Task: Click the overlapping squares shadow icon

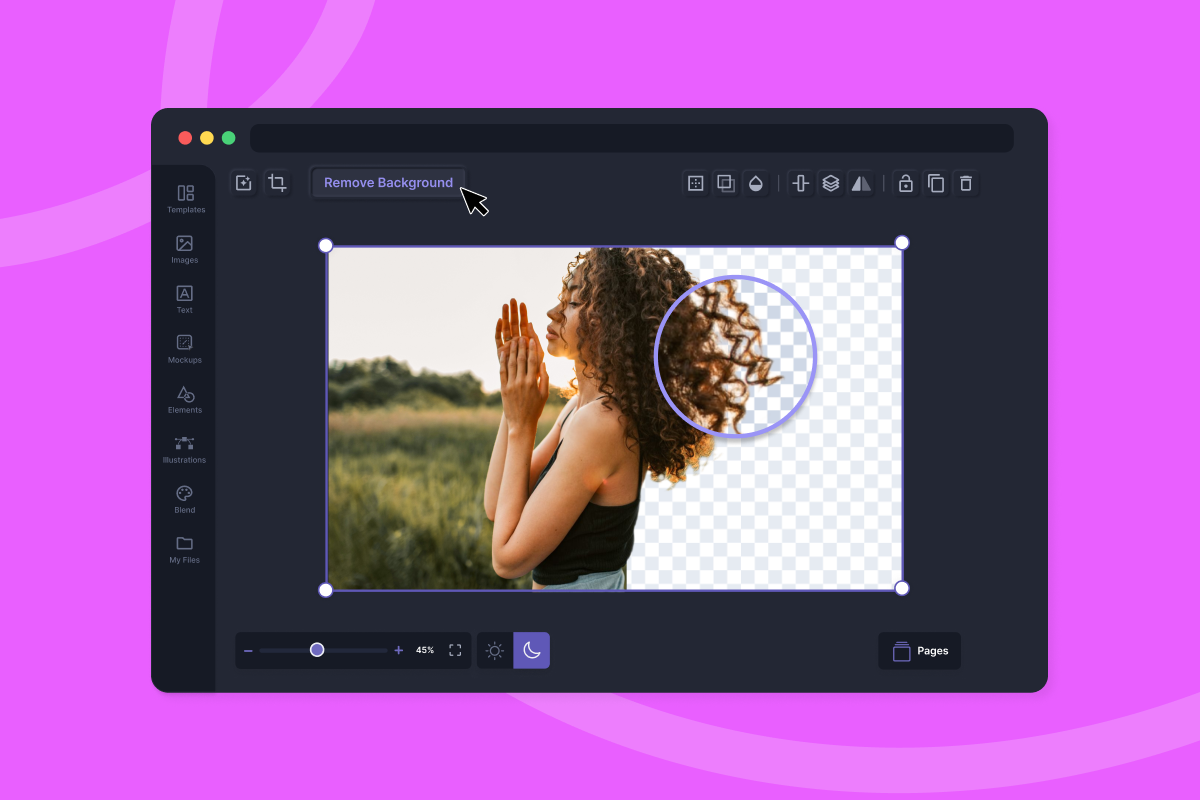Action: click(726, 183)
